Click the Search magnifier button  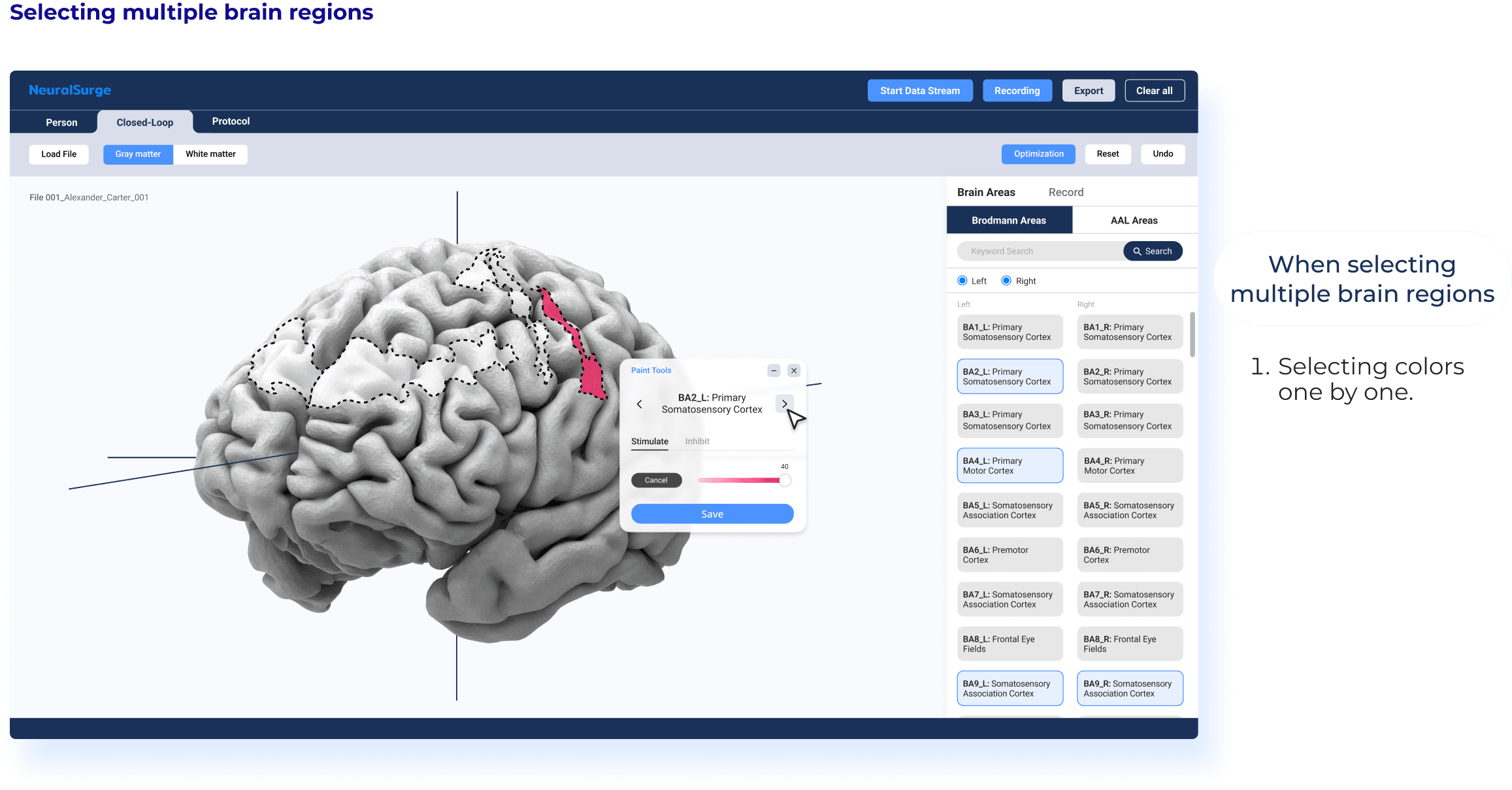pyautogui.click(x=1153, y=251)
